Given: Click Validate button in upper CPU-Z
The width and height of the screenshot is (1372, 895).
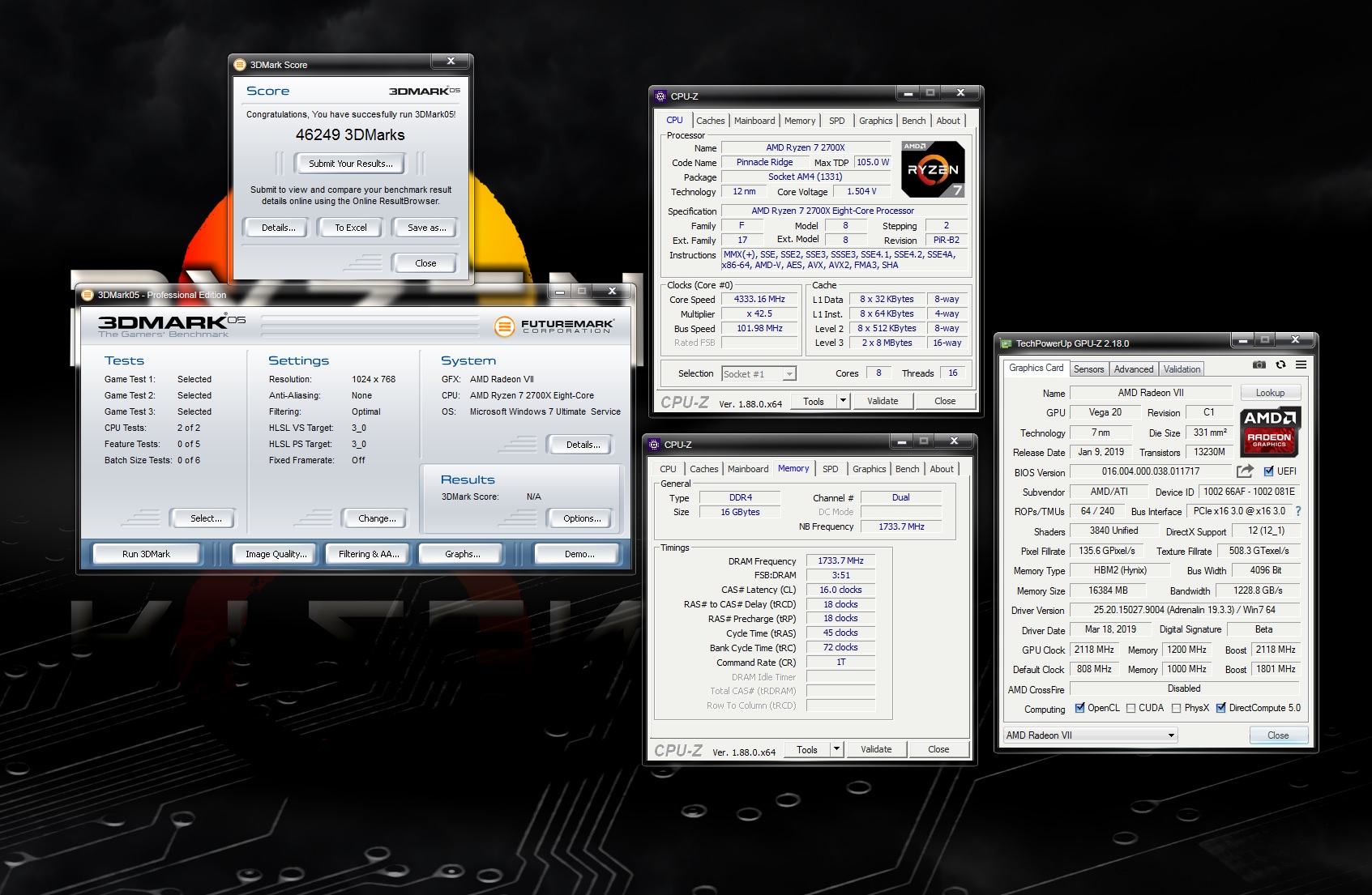Looking at the screenshot, I should coord(883,401).
